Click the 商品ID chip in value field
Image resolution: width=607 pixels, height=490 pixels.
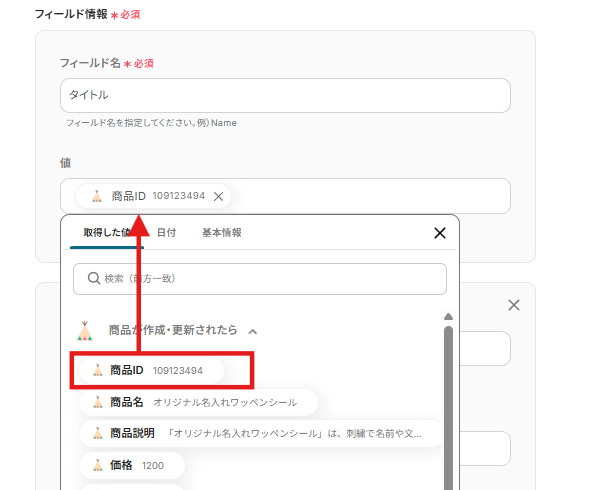pos(153,196)
